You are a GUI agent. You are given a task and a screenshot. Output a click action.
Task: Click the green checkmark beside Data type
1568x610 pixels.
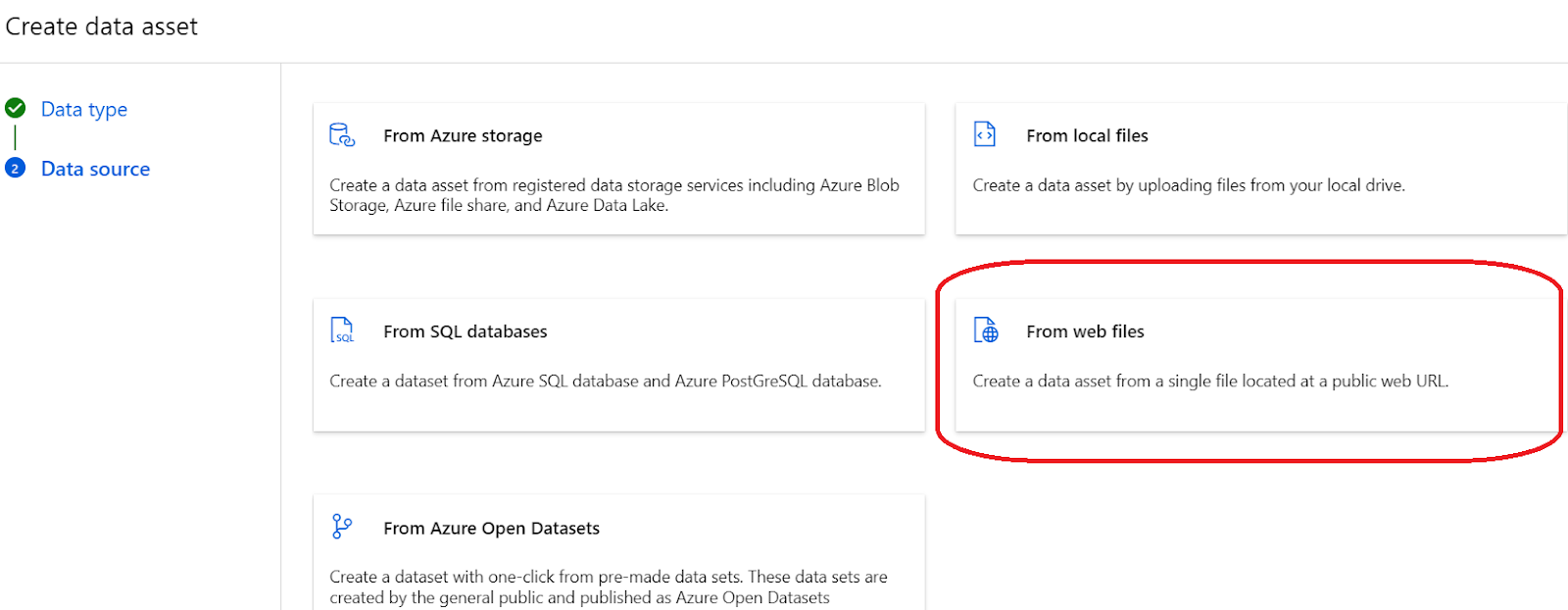pos(16,108)
